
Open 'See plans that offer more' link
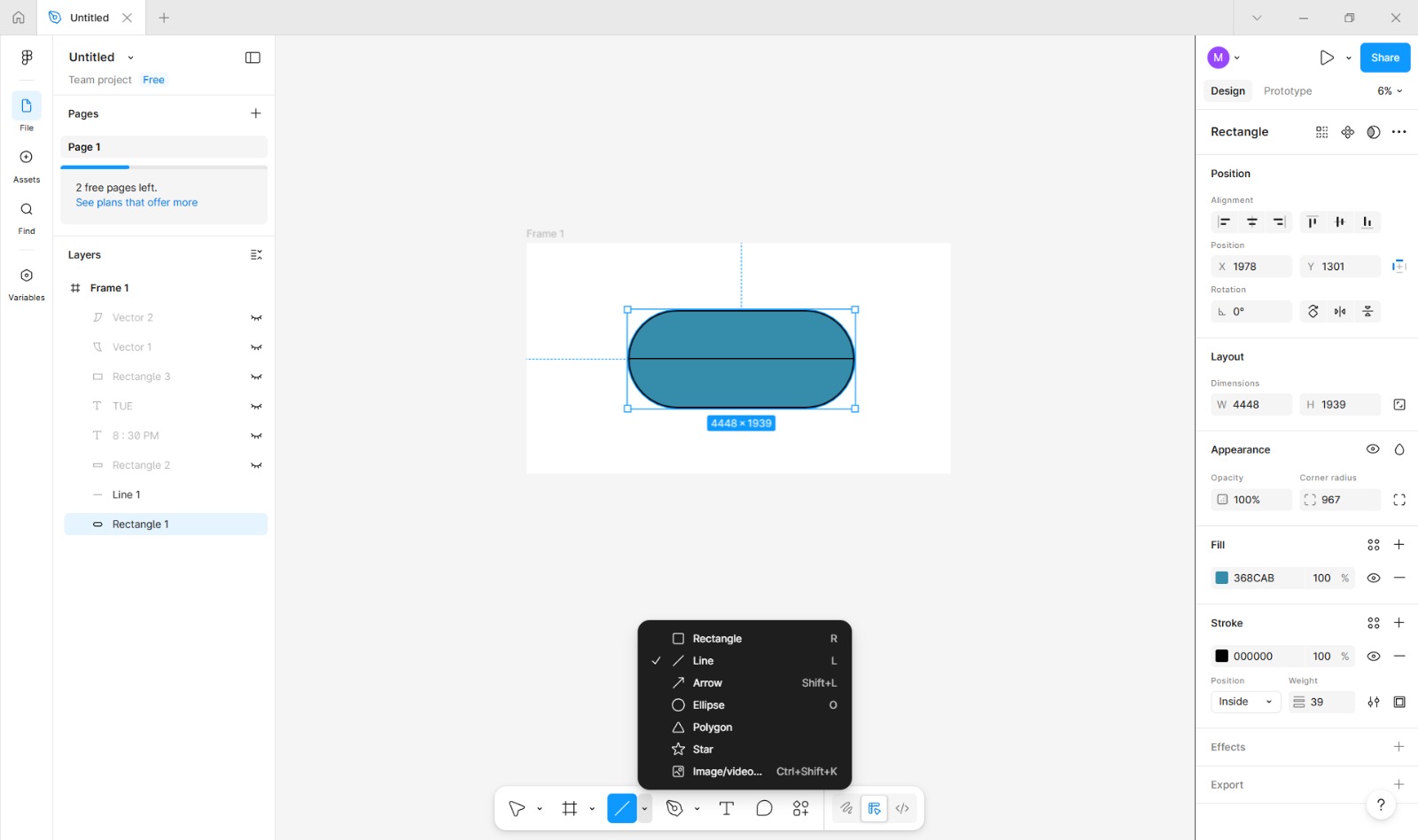coord(136,202)
